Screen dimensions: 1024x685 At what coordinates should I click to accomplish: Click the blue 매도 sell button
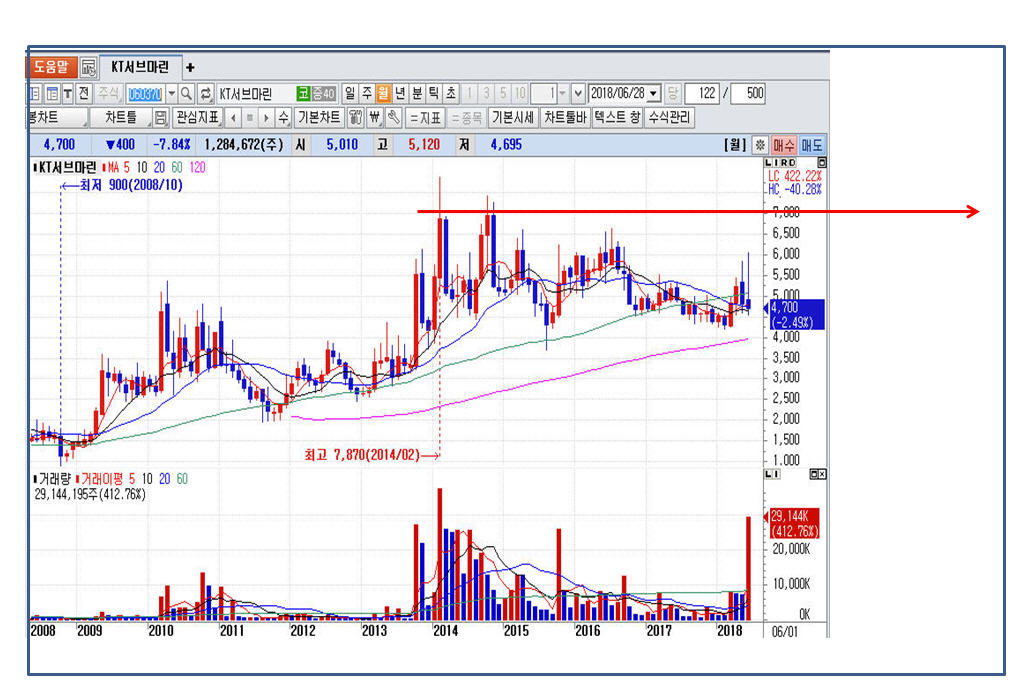point(812,145)
